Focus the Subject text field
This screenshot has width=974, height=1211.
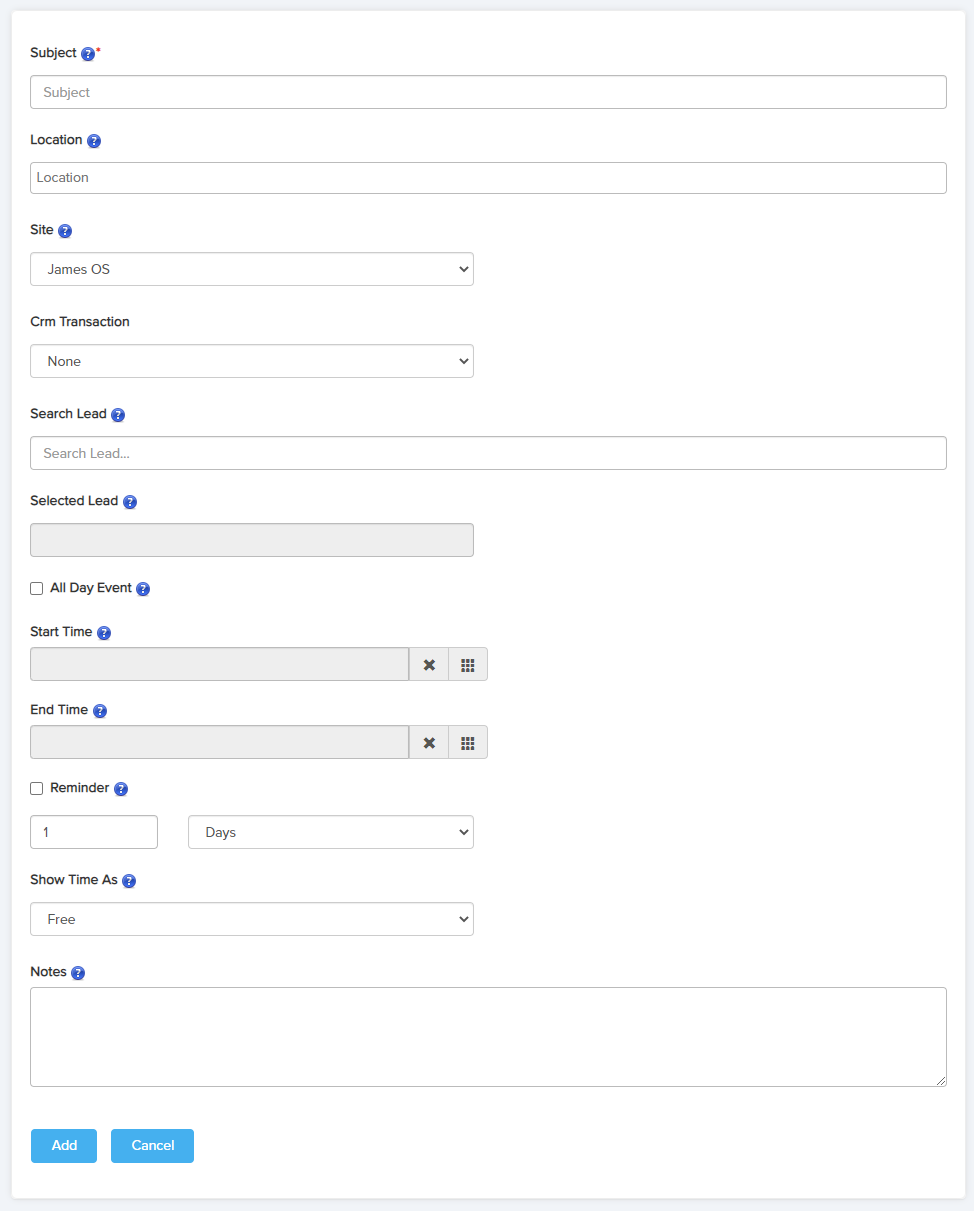tap(488, 92)
